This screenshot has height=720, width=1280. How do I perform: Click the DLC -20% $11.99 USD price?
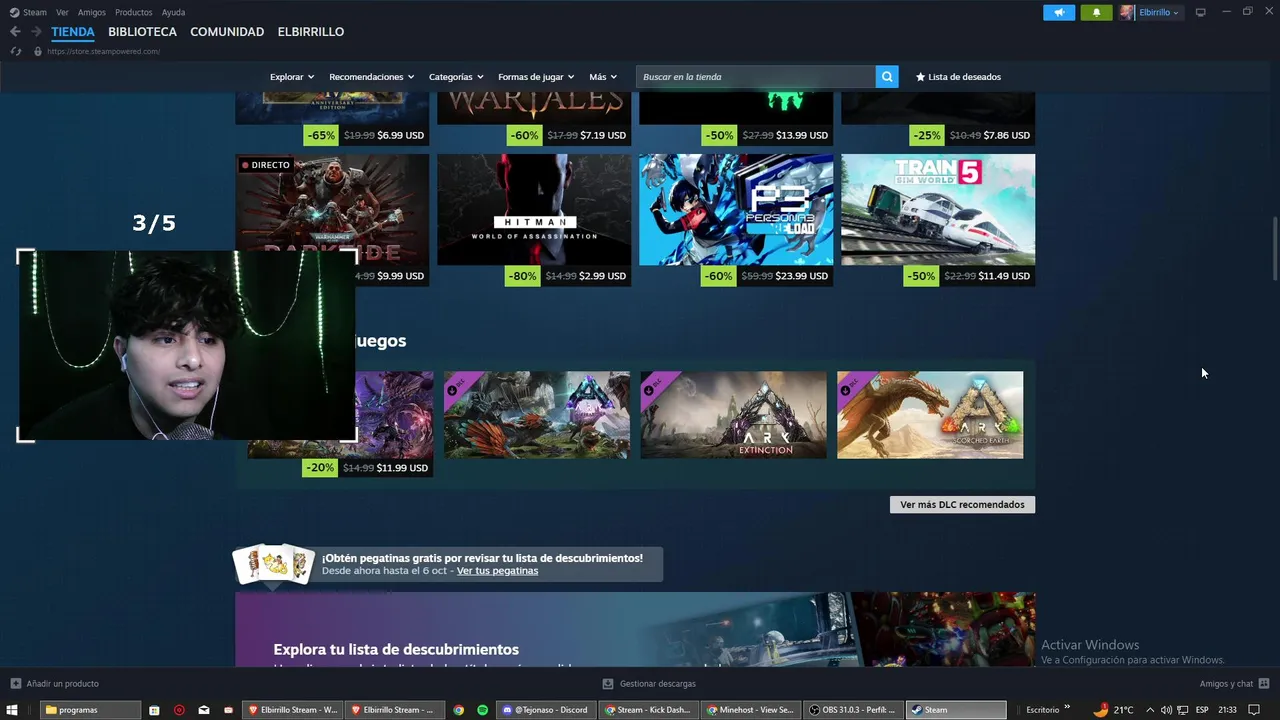click(367, 468)
